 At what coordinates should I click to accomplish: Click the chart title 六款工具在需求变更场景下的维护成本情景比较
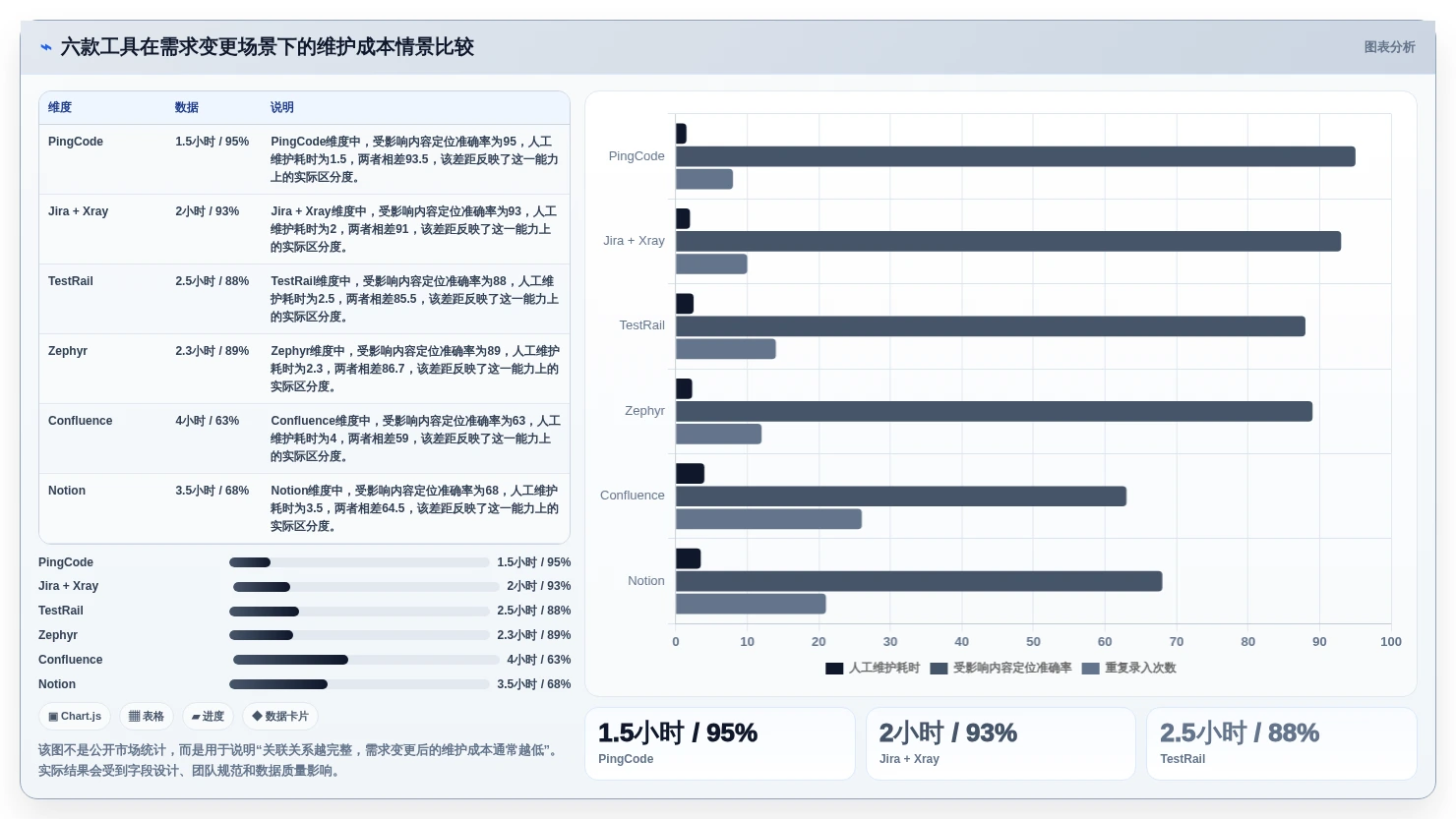tap(268, 47)
